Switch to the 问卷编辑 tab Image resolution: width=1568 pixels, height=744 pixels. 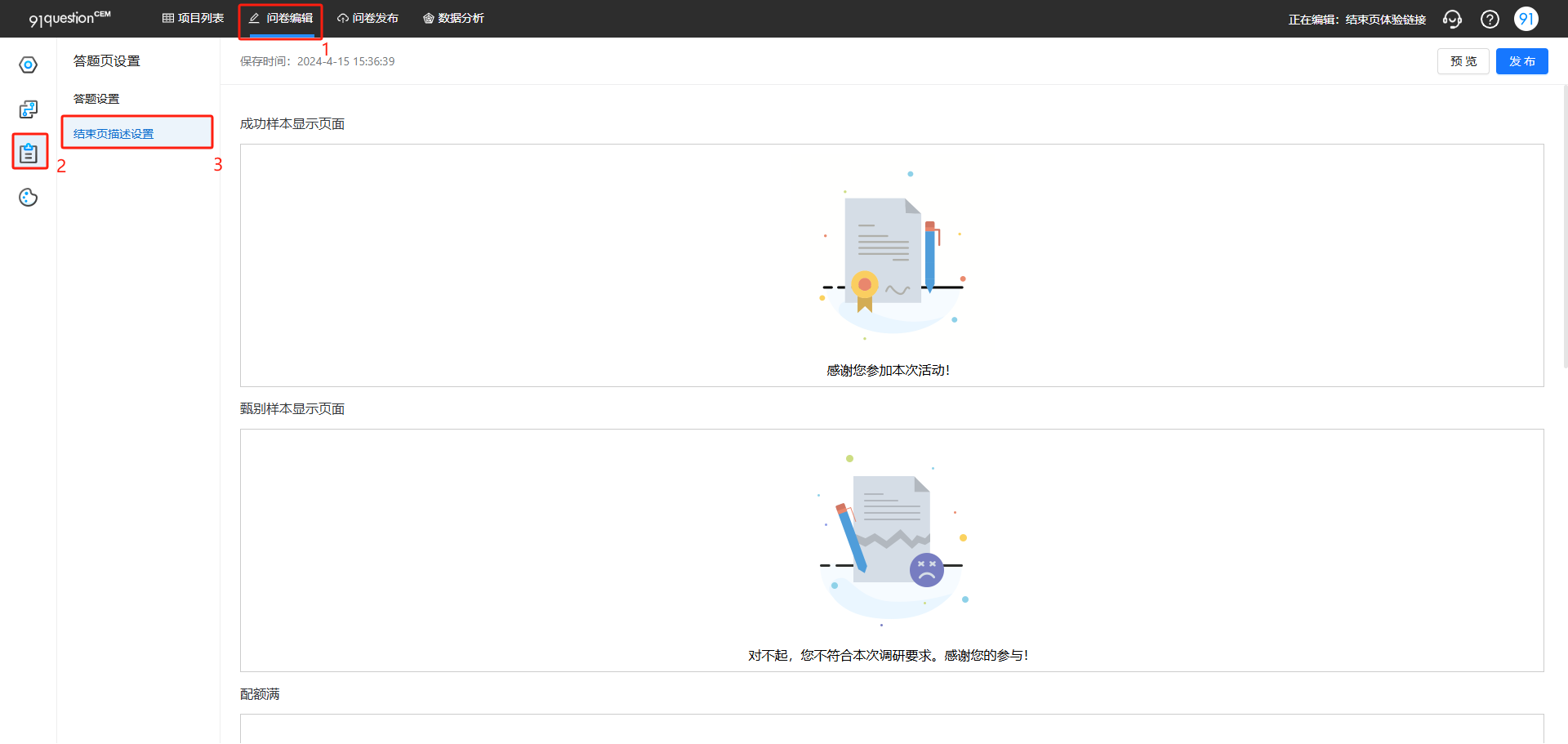pos(281,18)
